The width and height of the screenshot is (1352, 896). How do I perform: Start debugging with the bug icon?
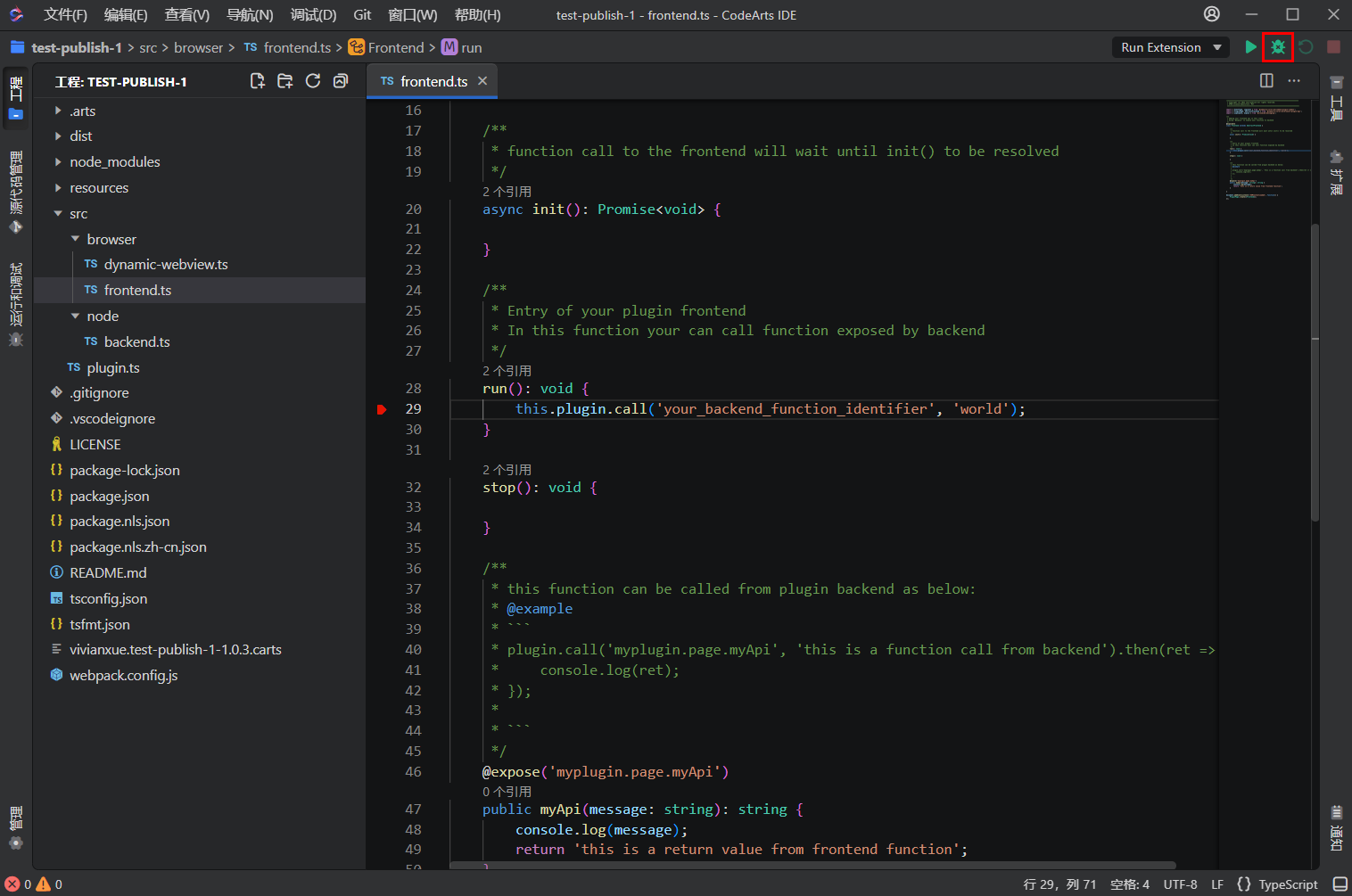pyautogui.click(x=1277, y=47)
